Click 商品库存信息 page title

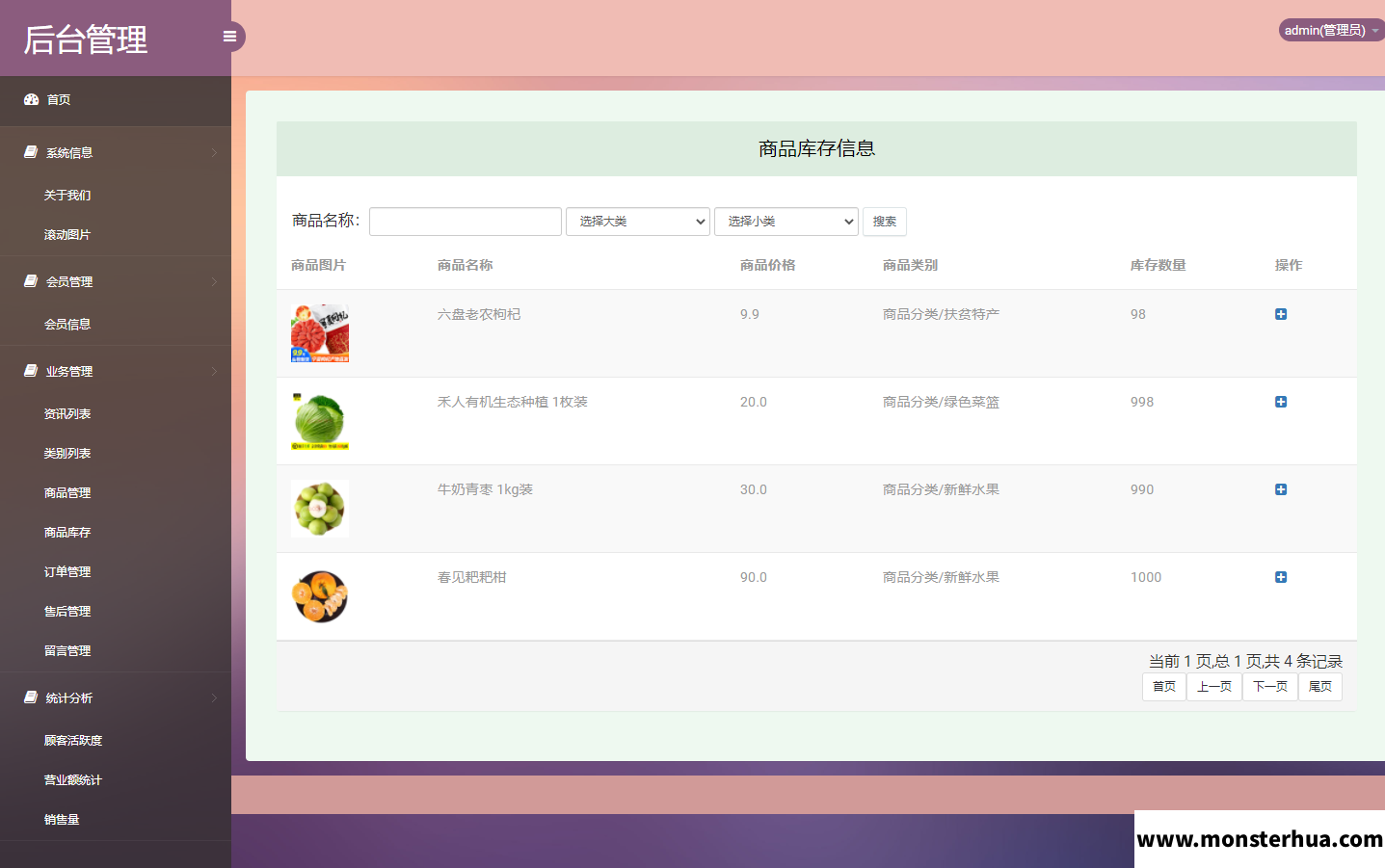tap(816, 148)
